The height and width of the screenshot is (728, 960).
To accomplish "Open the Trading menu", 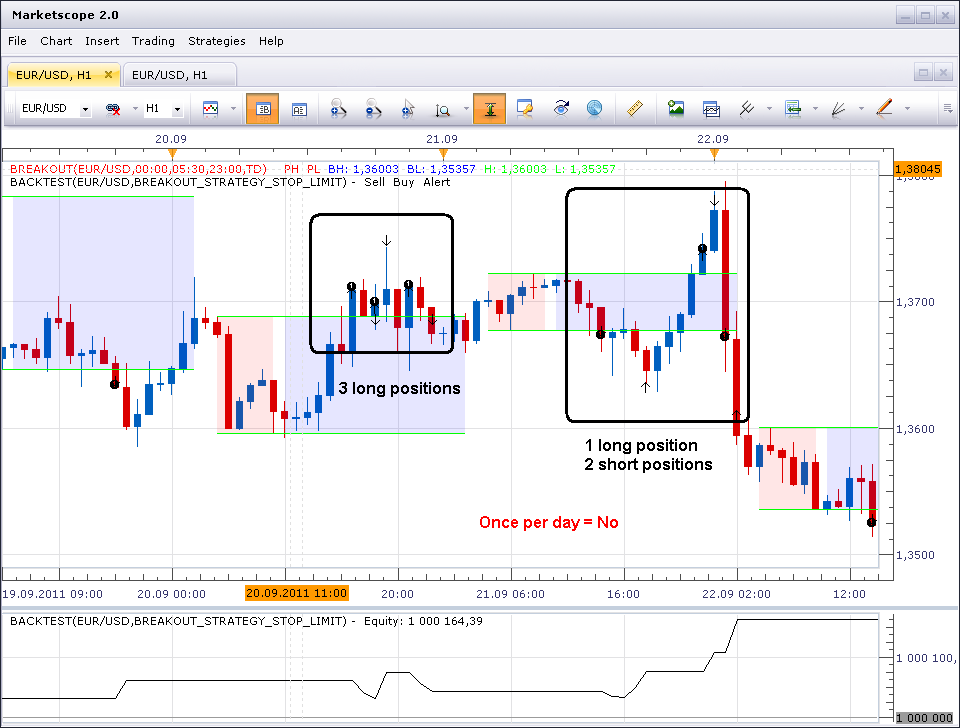I will coord(153,41).
